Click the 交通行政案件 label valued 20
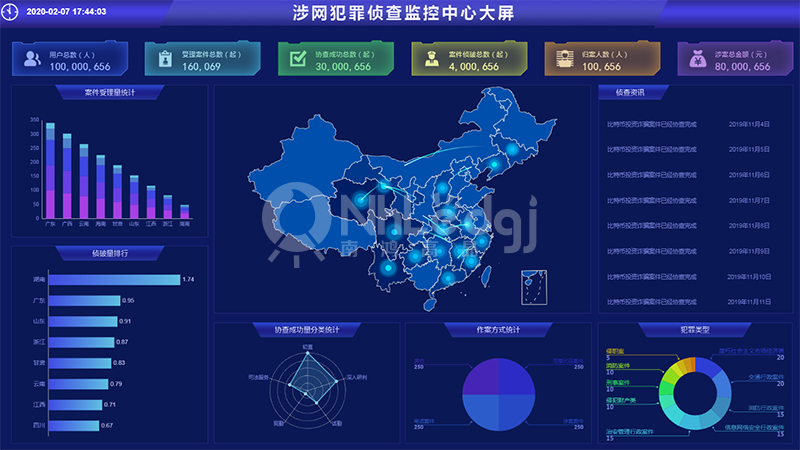Screen dimensions: 800x450 tap(766, 380)
